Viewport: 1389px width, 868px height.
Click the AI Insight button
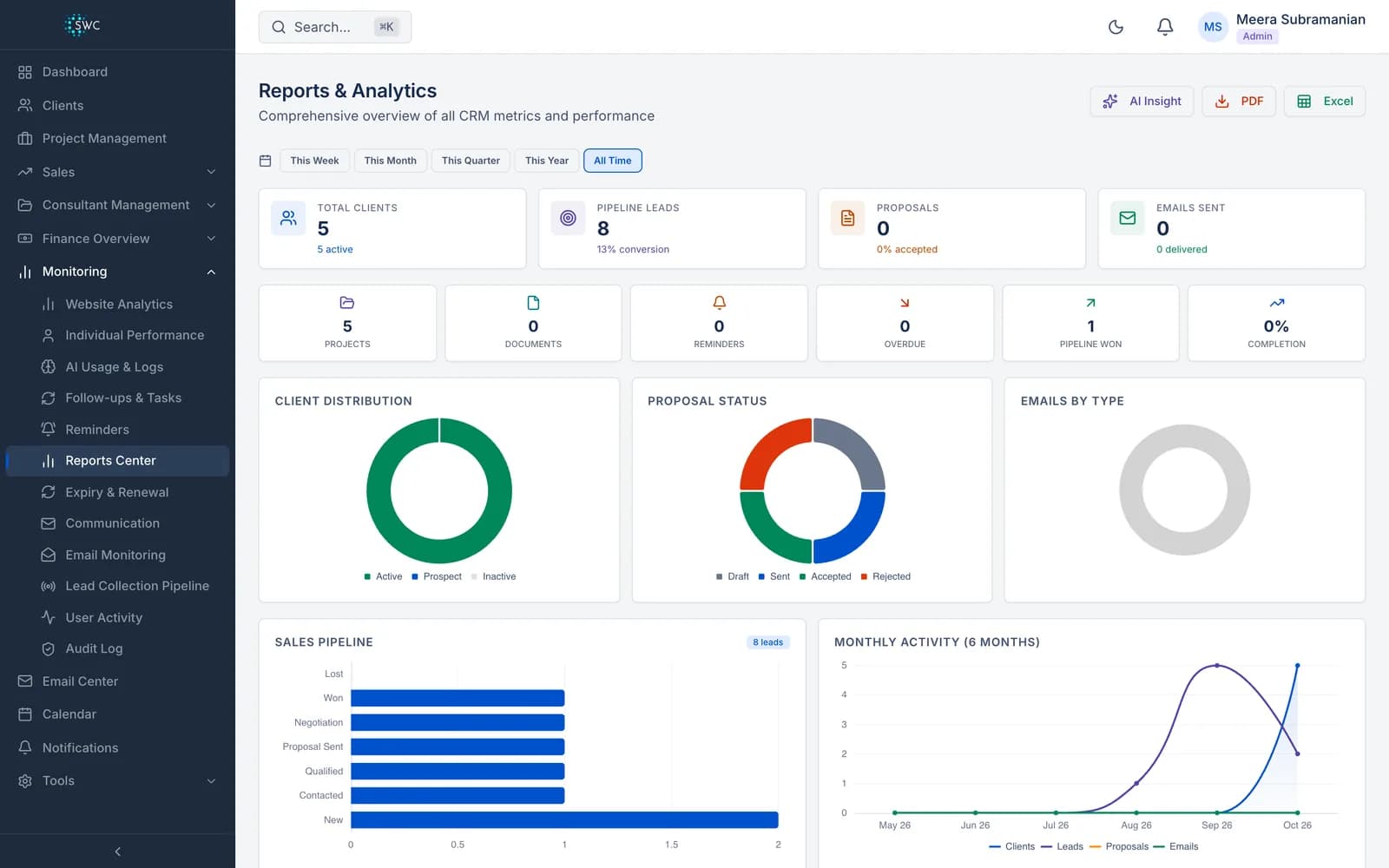(x=1142, y=102)
